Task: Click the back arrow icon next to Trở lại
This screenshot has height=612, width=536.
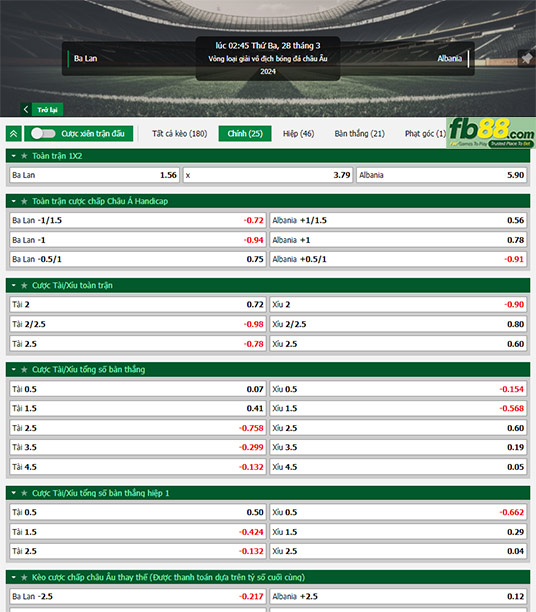Action: [x=26, y=110]
